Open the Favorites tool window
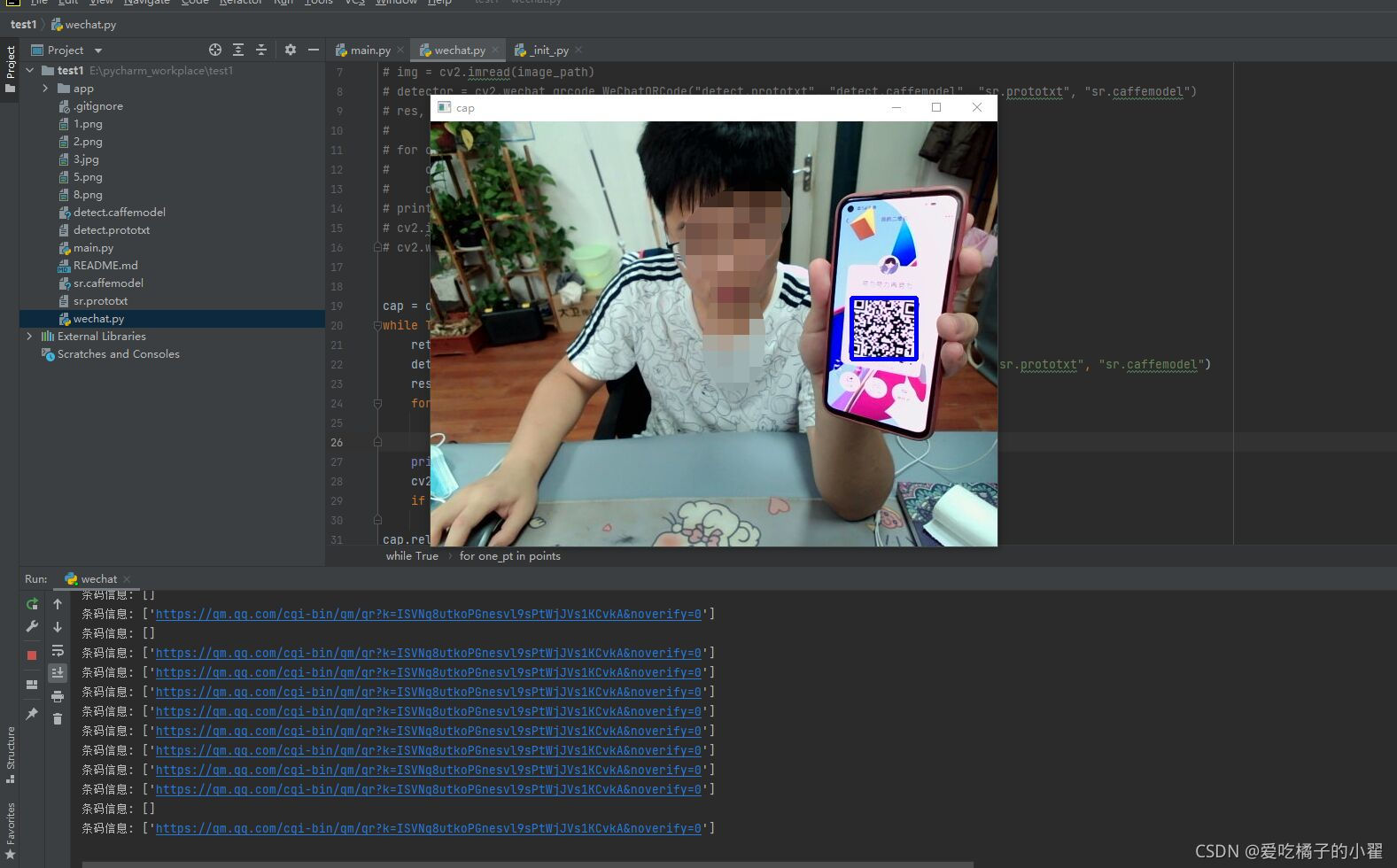 (x=11, y=832)
